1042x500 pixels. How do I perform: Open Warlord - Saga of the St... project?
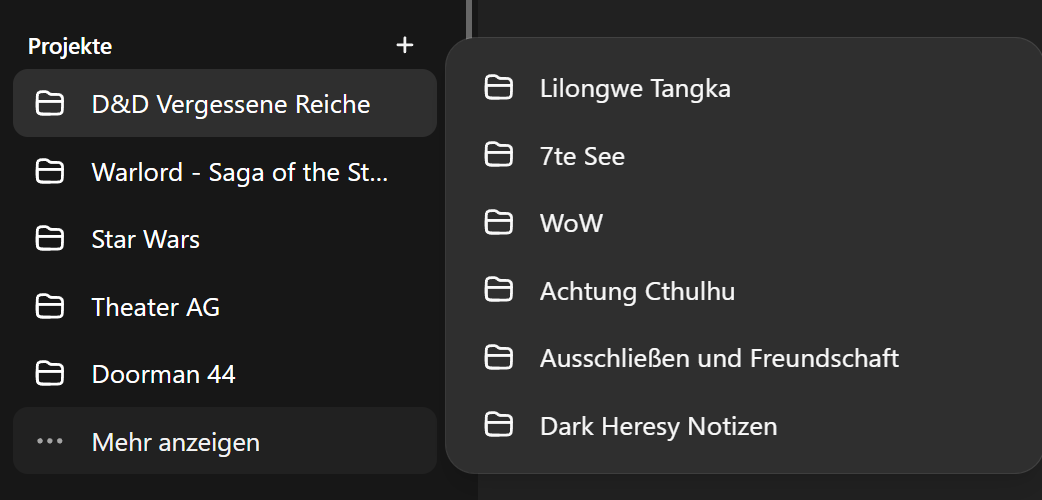[225, 172]
